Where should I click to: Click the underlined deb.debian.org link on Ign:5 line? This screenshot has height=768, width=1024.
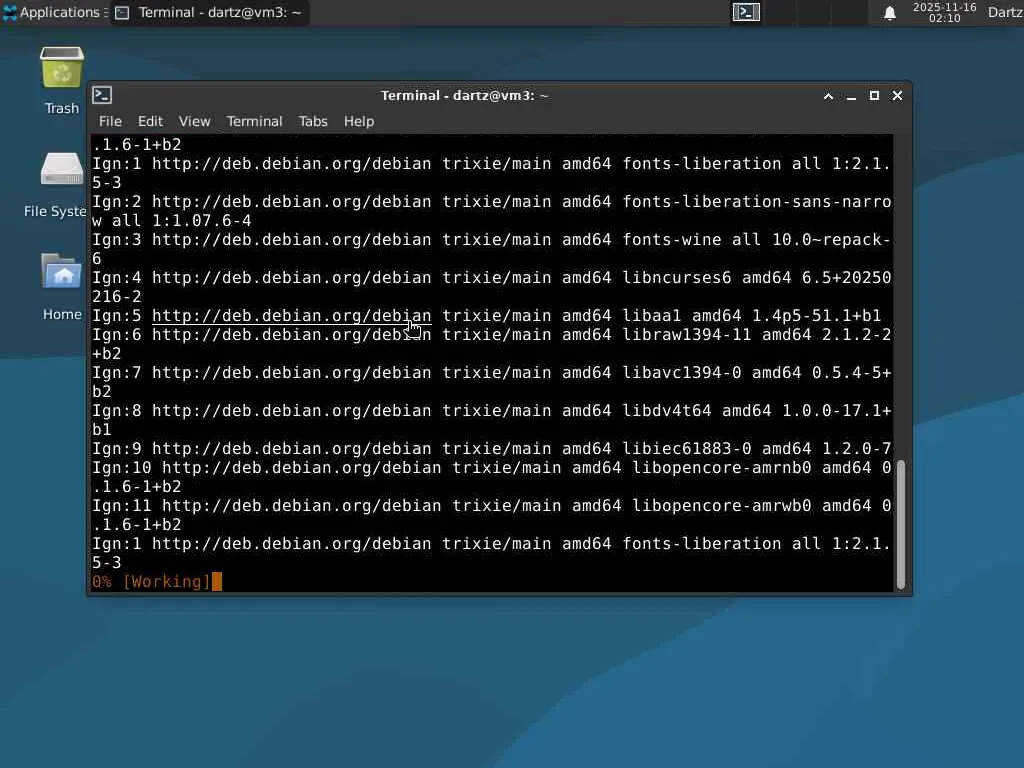click(x=291, y=315)
